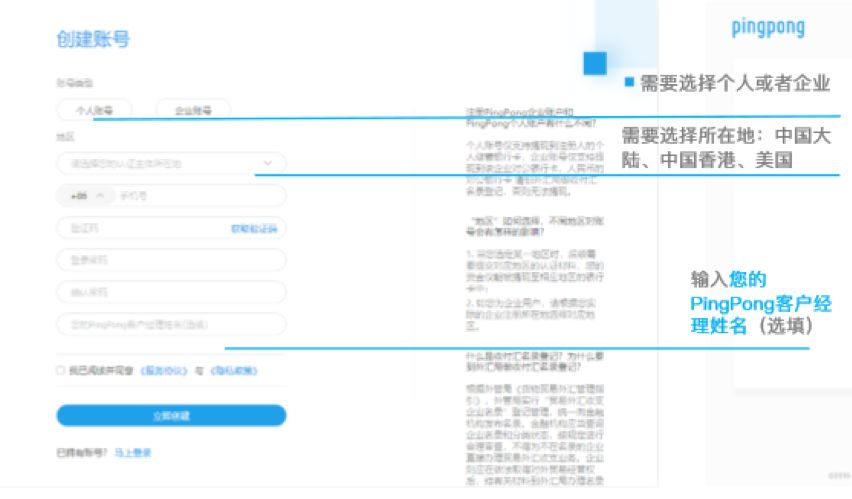Open the 地区 region dropdown
This screenshot has height=499, width=852.
(171, 163)
